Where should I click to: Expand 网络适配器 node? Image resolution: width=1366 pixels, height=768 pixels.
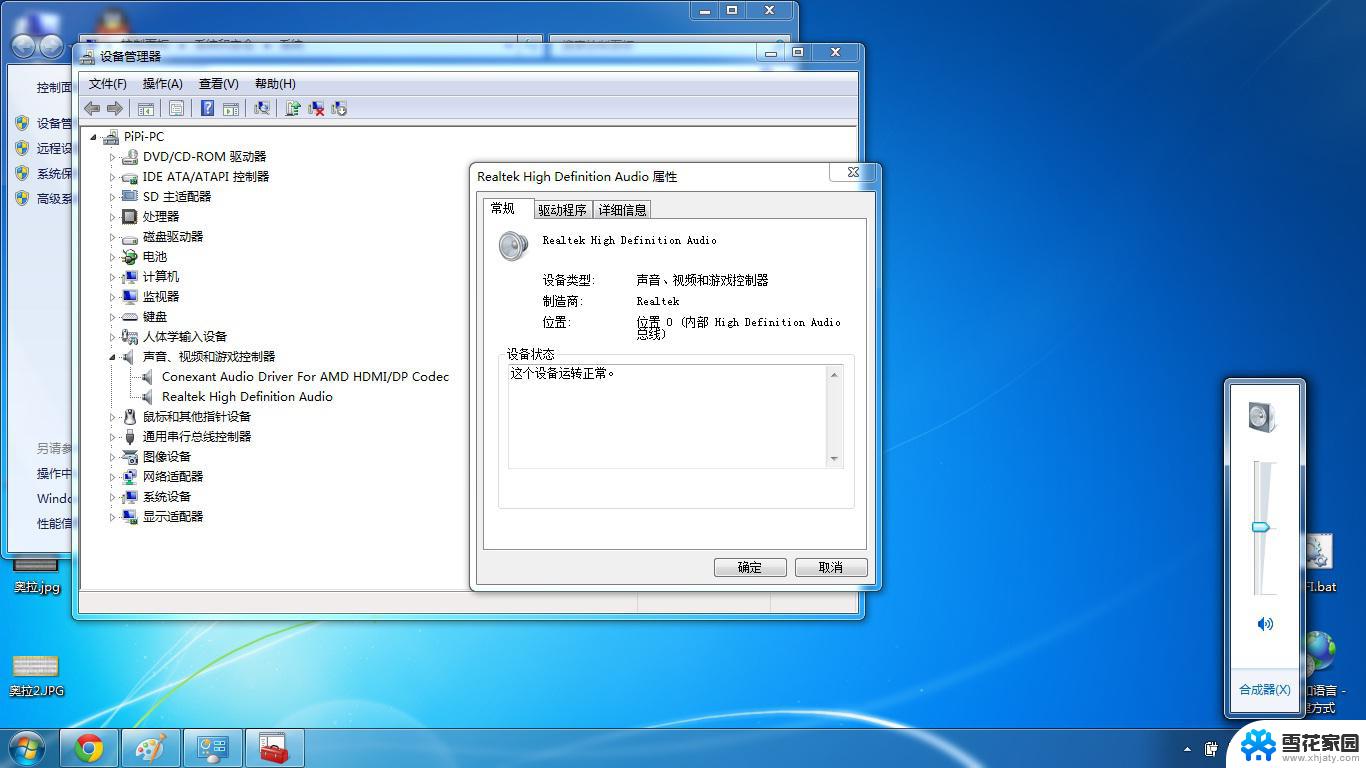(x=113, y=477)
